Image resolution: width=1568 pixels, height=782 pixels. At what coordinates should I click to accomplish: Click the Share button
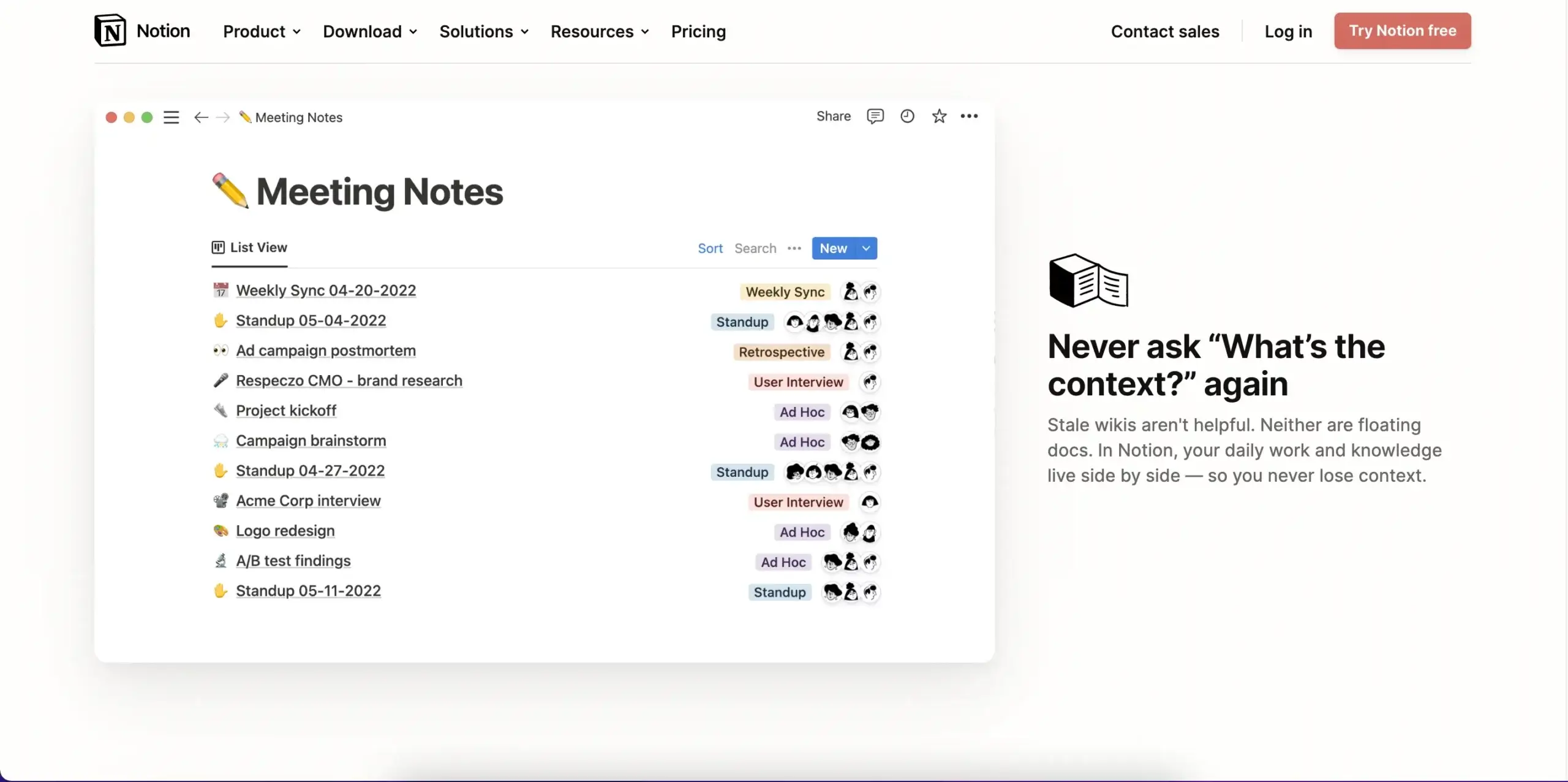tap(833, 116)
